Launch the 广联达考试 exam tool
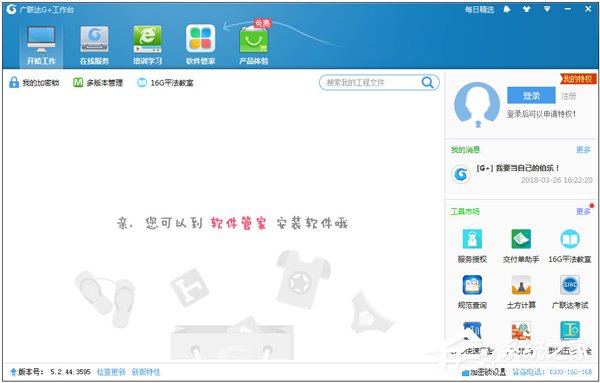This screenshot has height=383, width=600. [570, 285]
